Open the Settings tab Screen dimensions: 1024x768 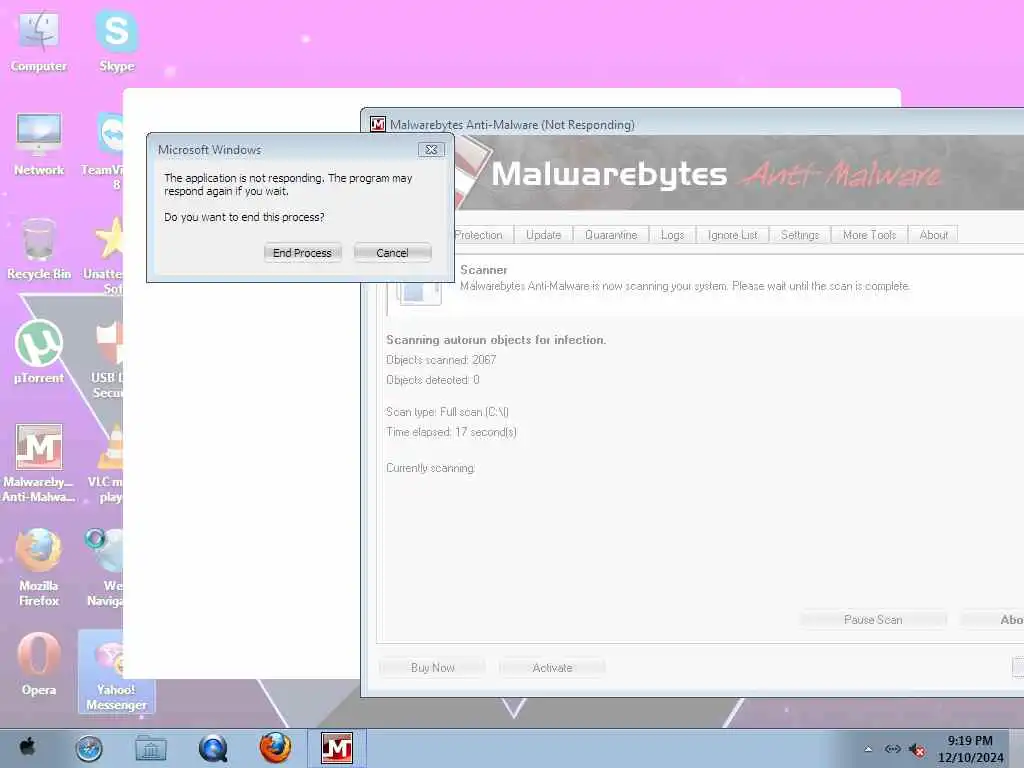799,234
